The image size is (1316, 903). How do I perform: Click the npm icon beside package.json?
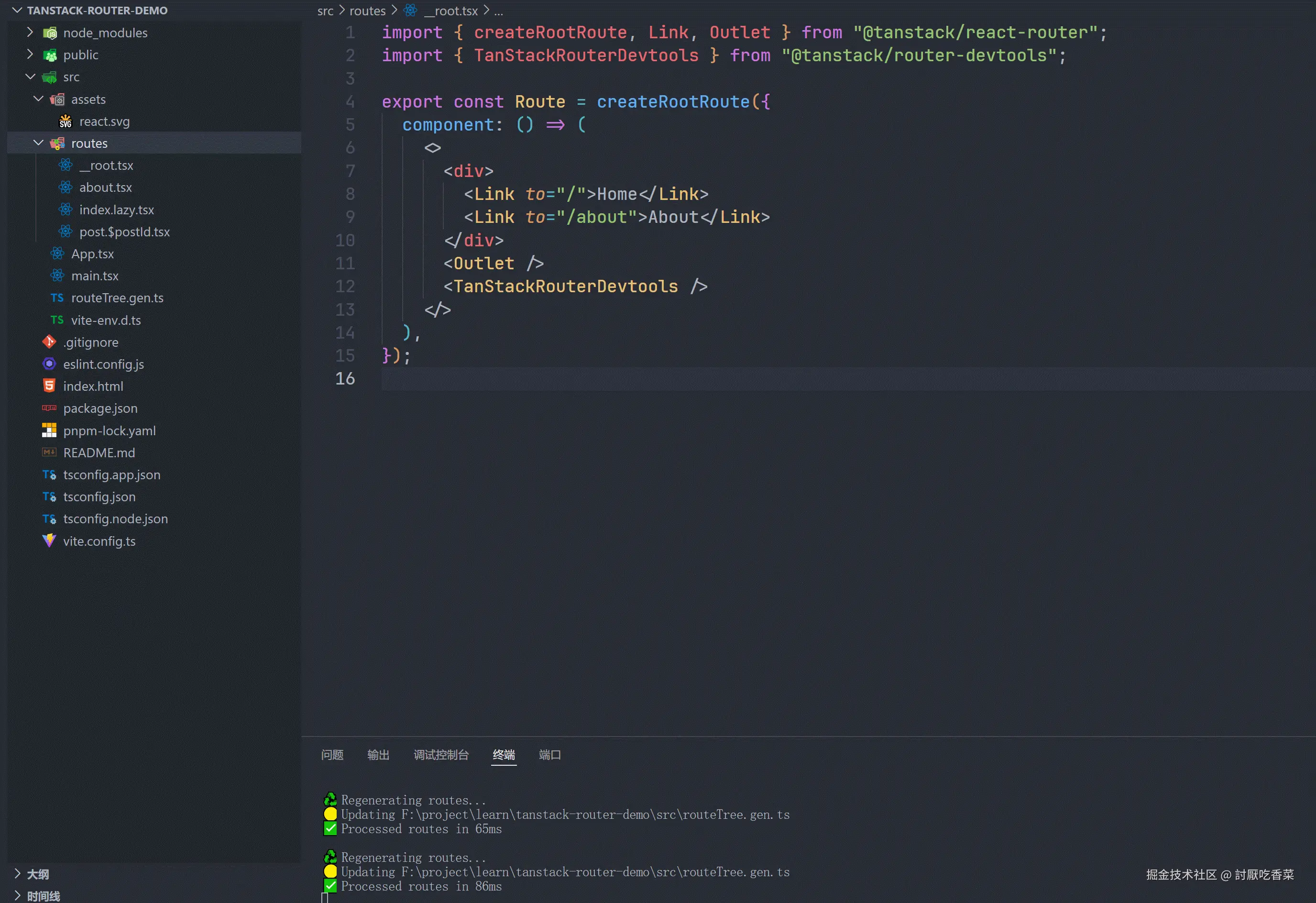click(49, 408)
